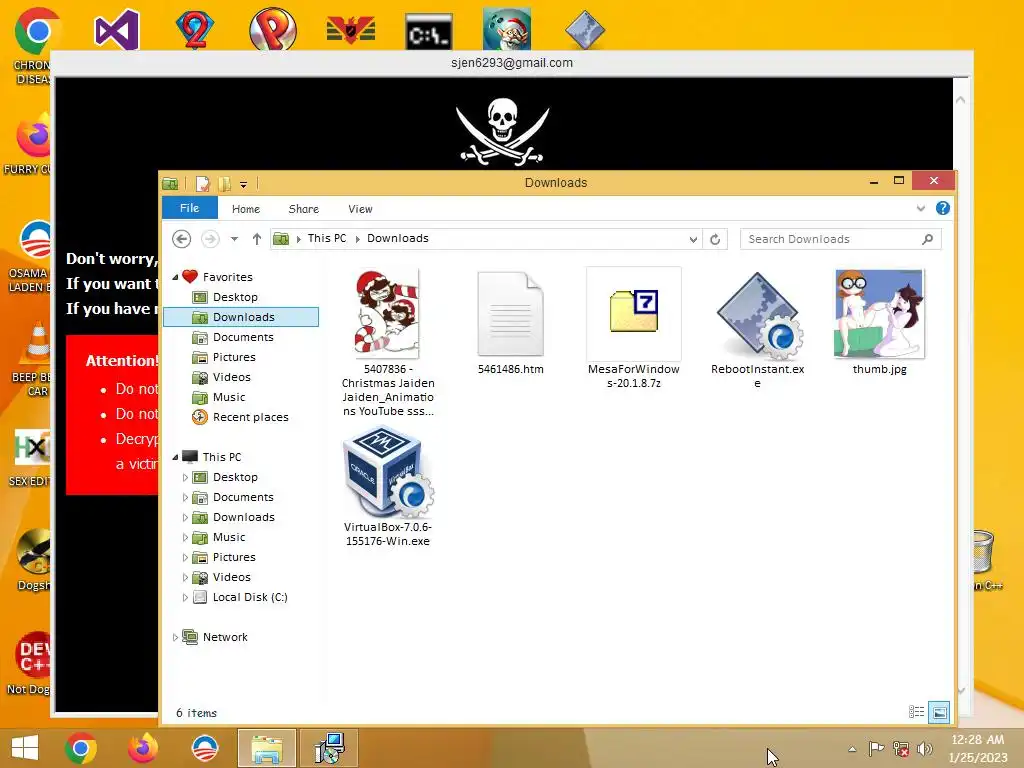Switch to large icons view layout

(x=939, y=712)
